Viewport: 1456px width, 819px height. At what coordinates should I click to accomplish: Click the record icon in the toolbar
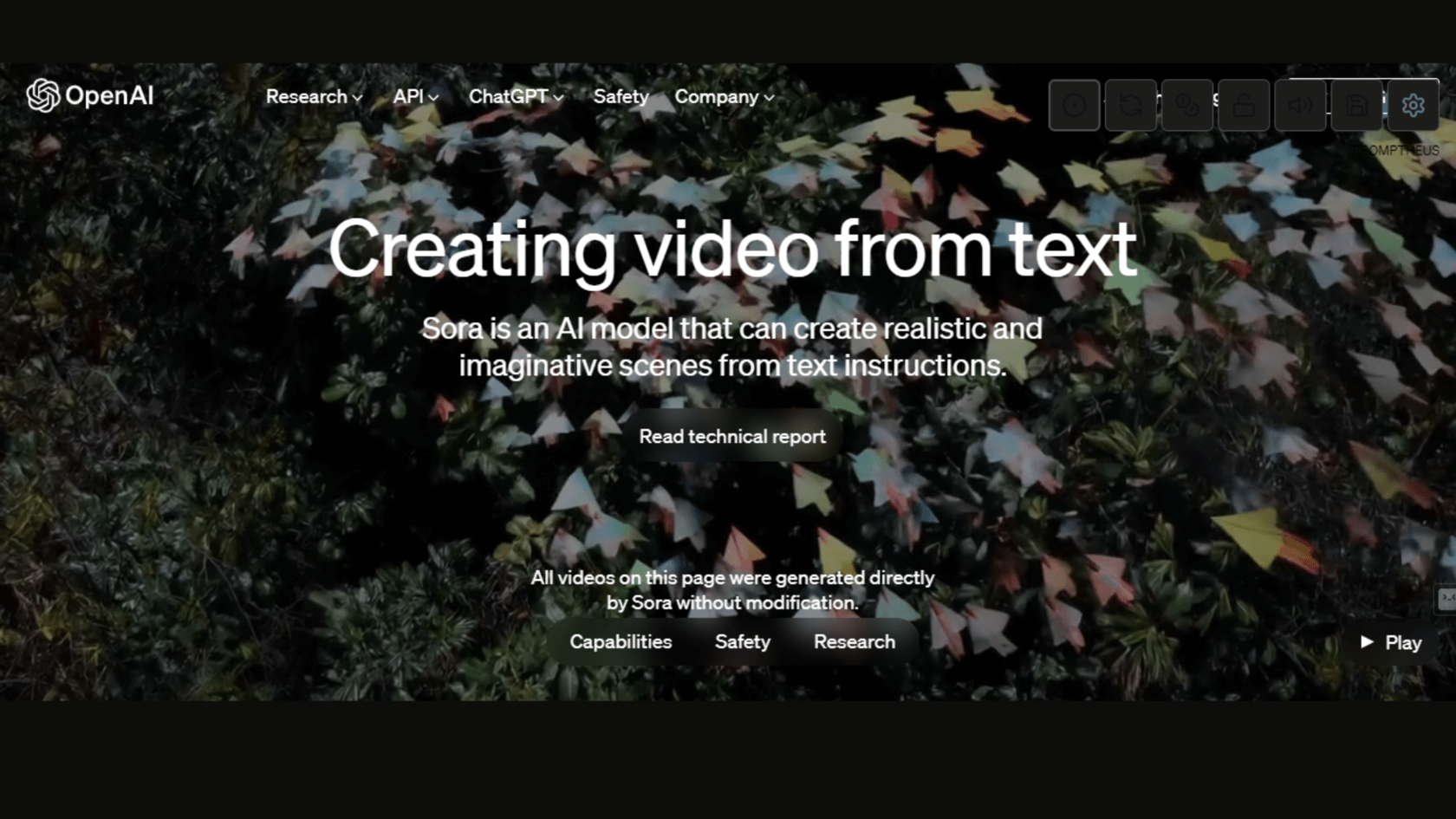click(1074, 105)
